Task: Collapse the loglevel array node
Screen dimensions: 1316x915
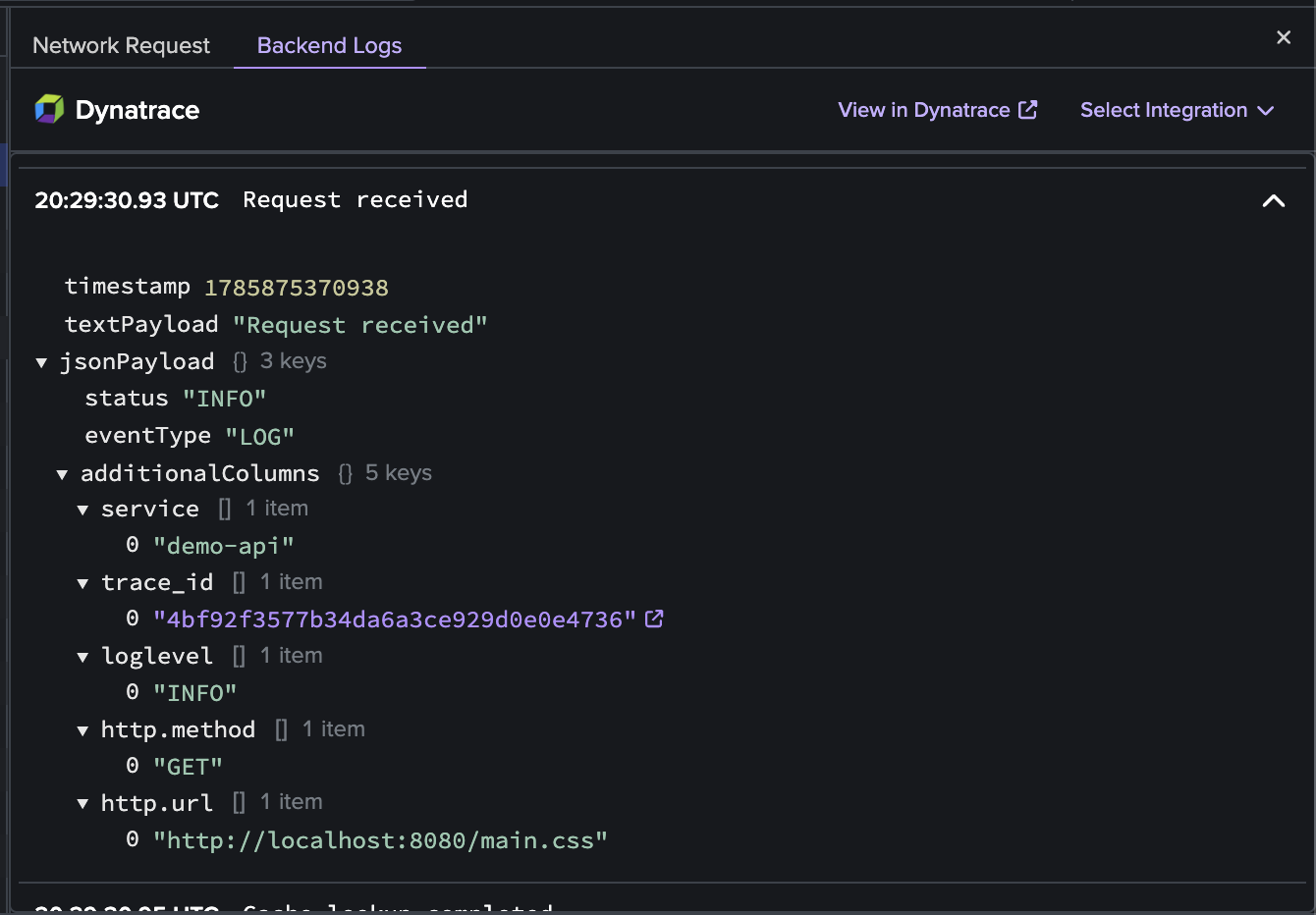Action: click(82, 657)
